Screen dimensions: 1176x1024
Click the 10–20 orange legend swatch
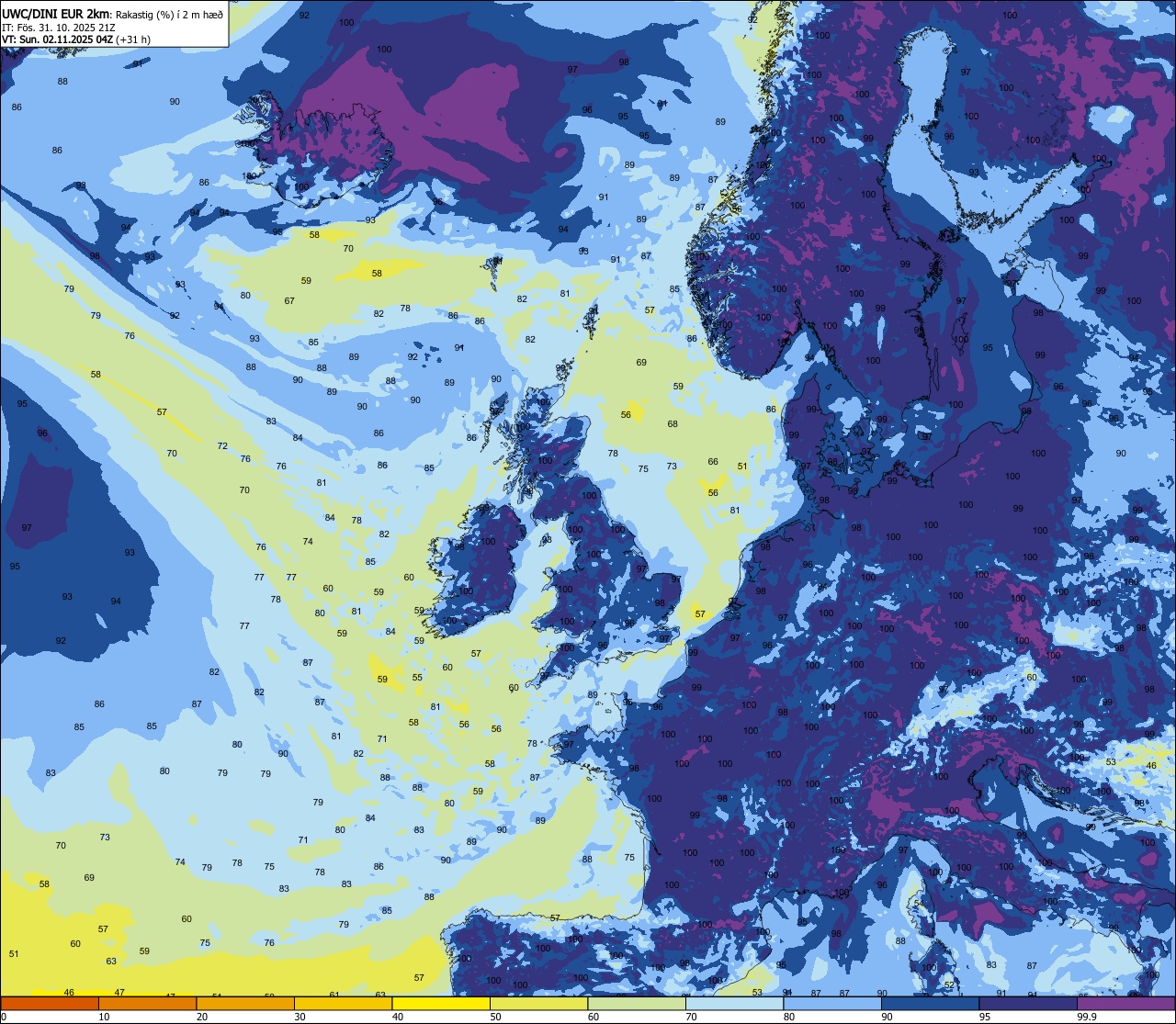[x=147, y=1003]
